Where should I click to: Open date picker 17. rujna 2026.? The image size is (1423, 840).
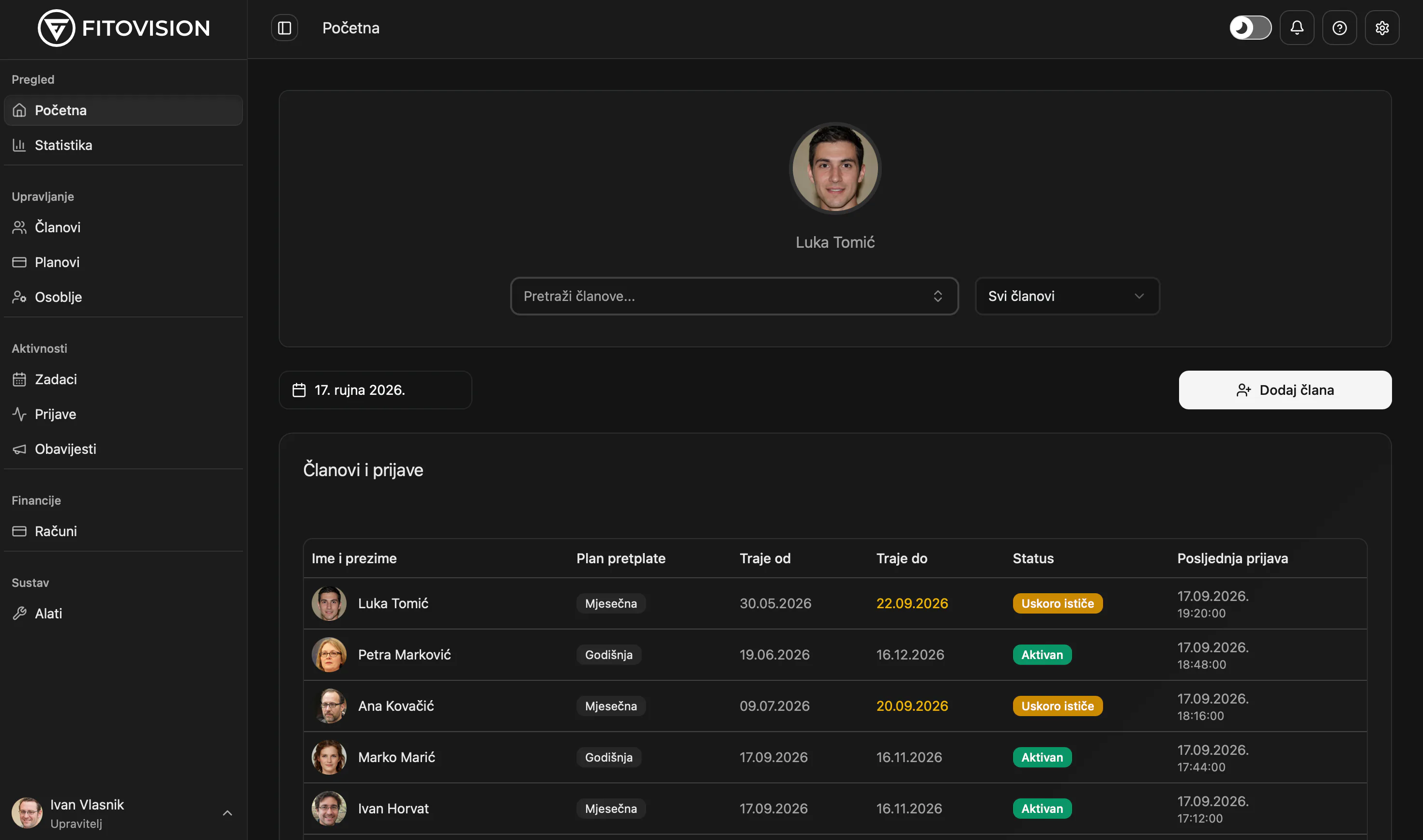pyautogui.click(x=375, y=390)
